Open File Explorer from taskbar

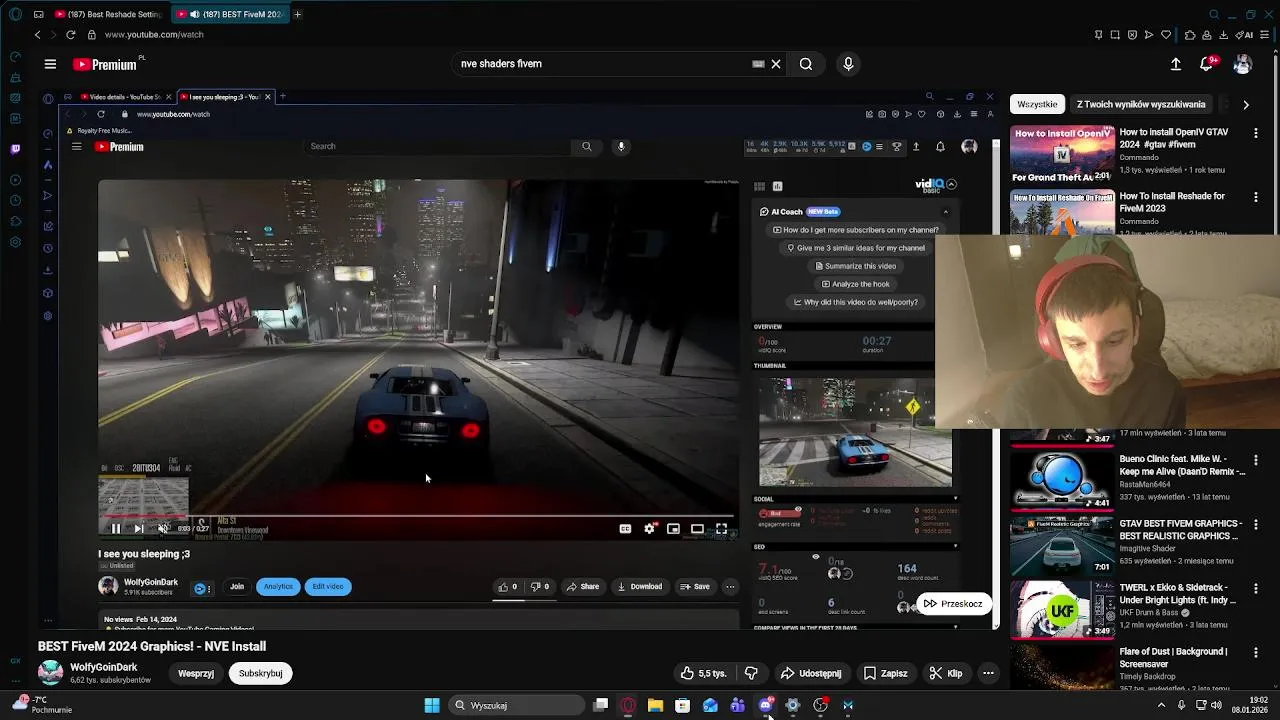(x=655, y=705)
